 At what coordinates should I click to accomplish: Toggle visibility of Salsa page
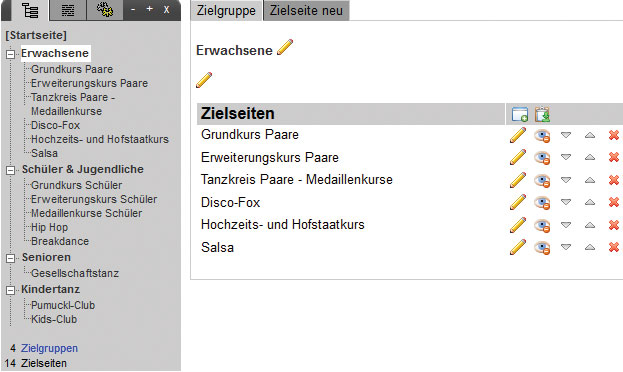click(542, 248)
